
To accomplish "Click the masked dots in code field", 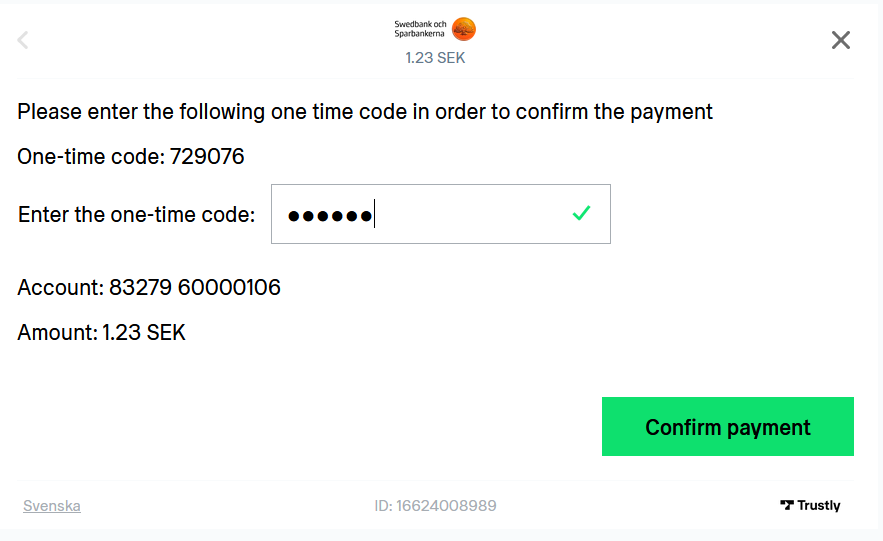I will pyautogui.click(x=330, y=216).
